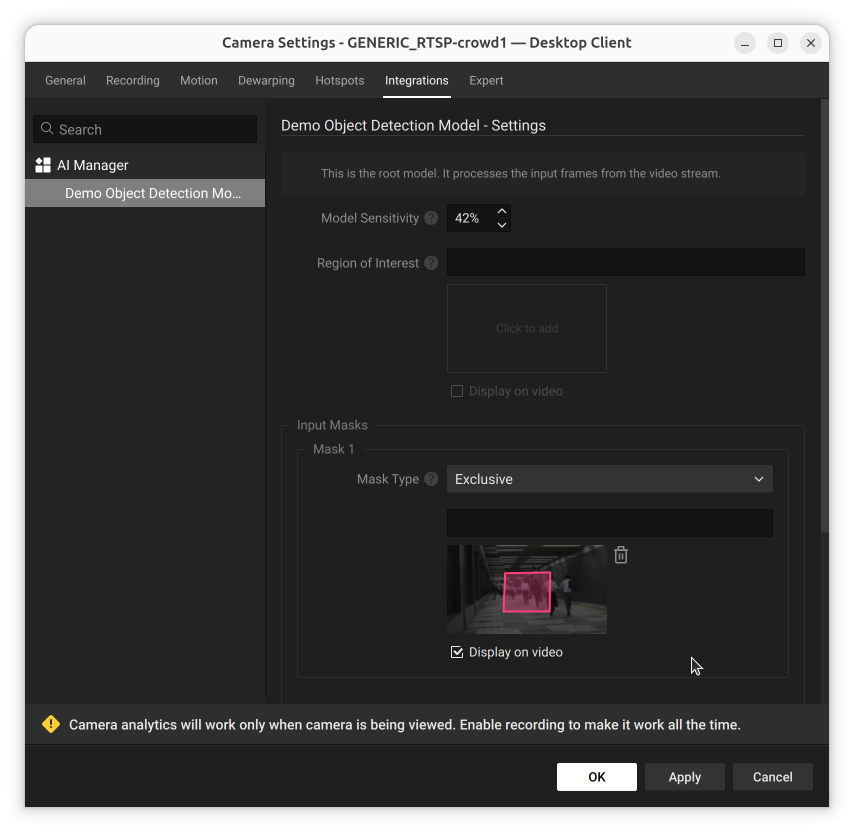Switch to the General tab

pyautogui.click(x=65, y=81)
